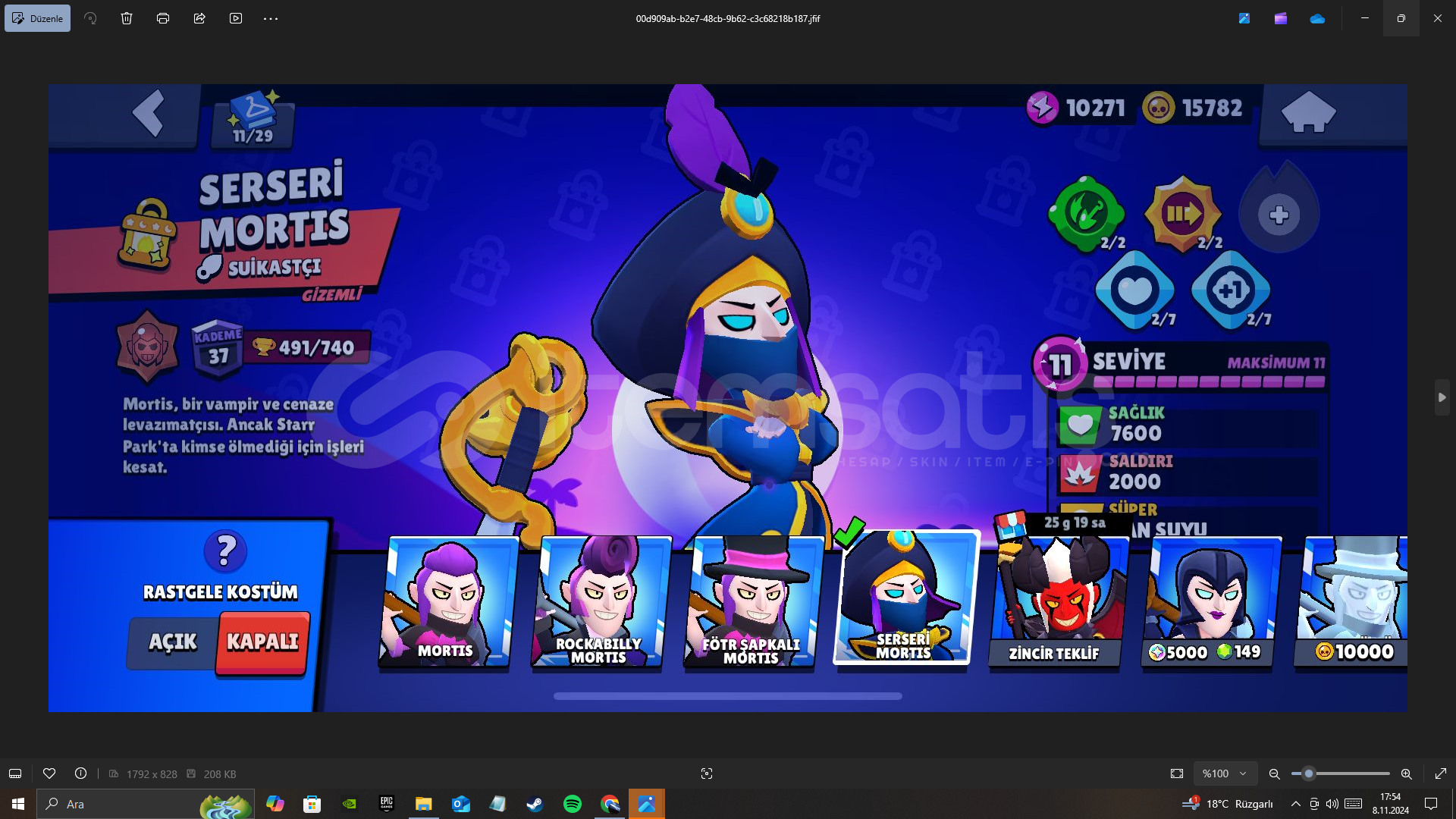Click the golden lantern icon beside Serseri Mortis
1456x819 pixels.
point(147,234)
